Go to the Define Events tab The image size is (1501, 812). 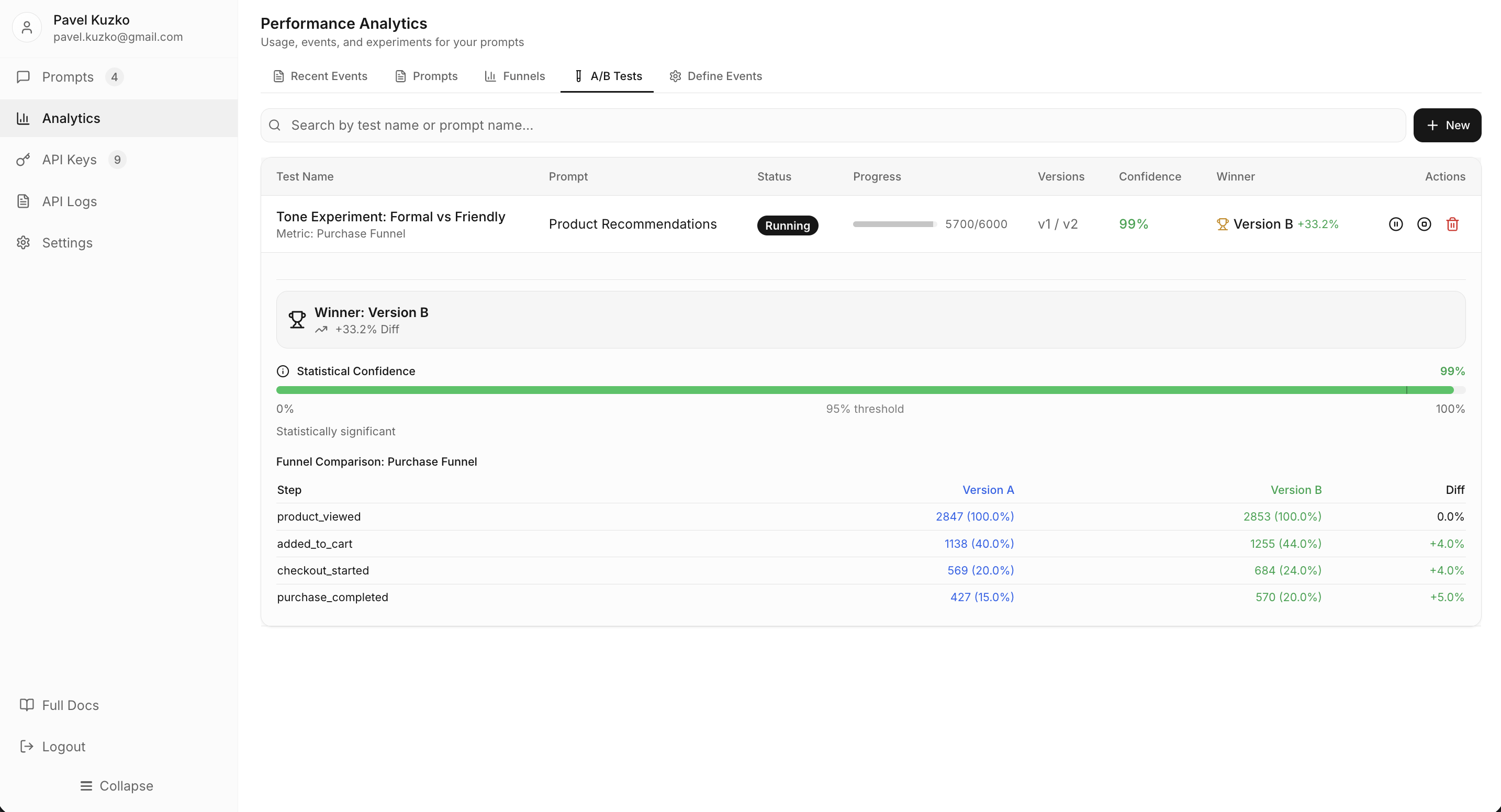pos(715,76)
